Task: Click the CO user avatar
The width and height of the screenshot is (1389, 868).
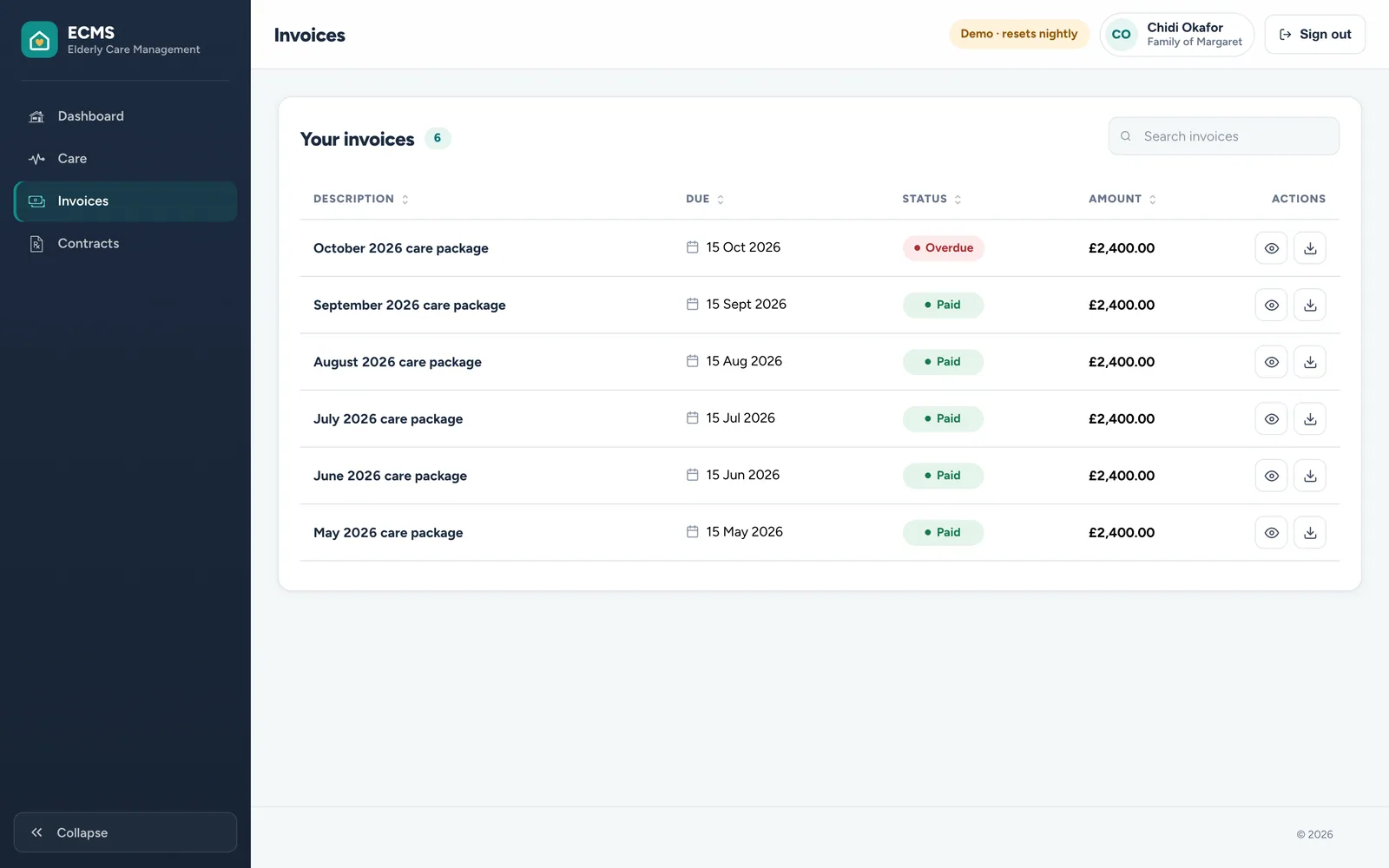Action: [x=1121, y=35]
